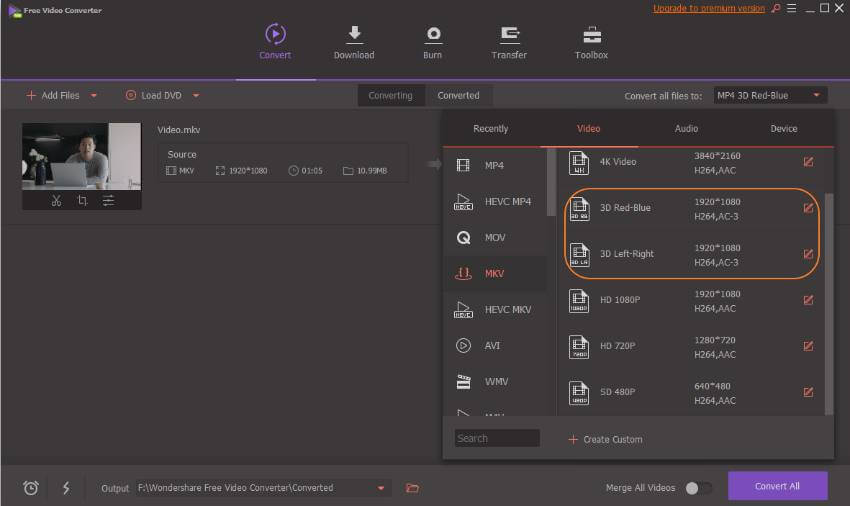Open the hamburger menu

pyautogui.click(x=791, y=8)
